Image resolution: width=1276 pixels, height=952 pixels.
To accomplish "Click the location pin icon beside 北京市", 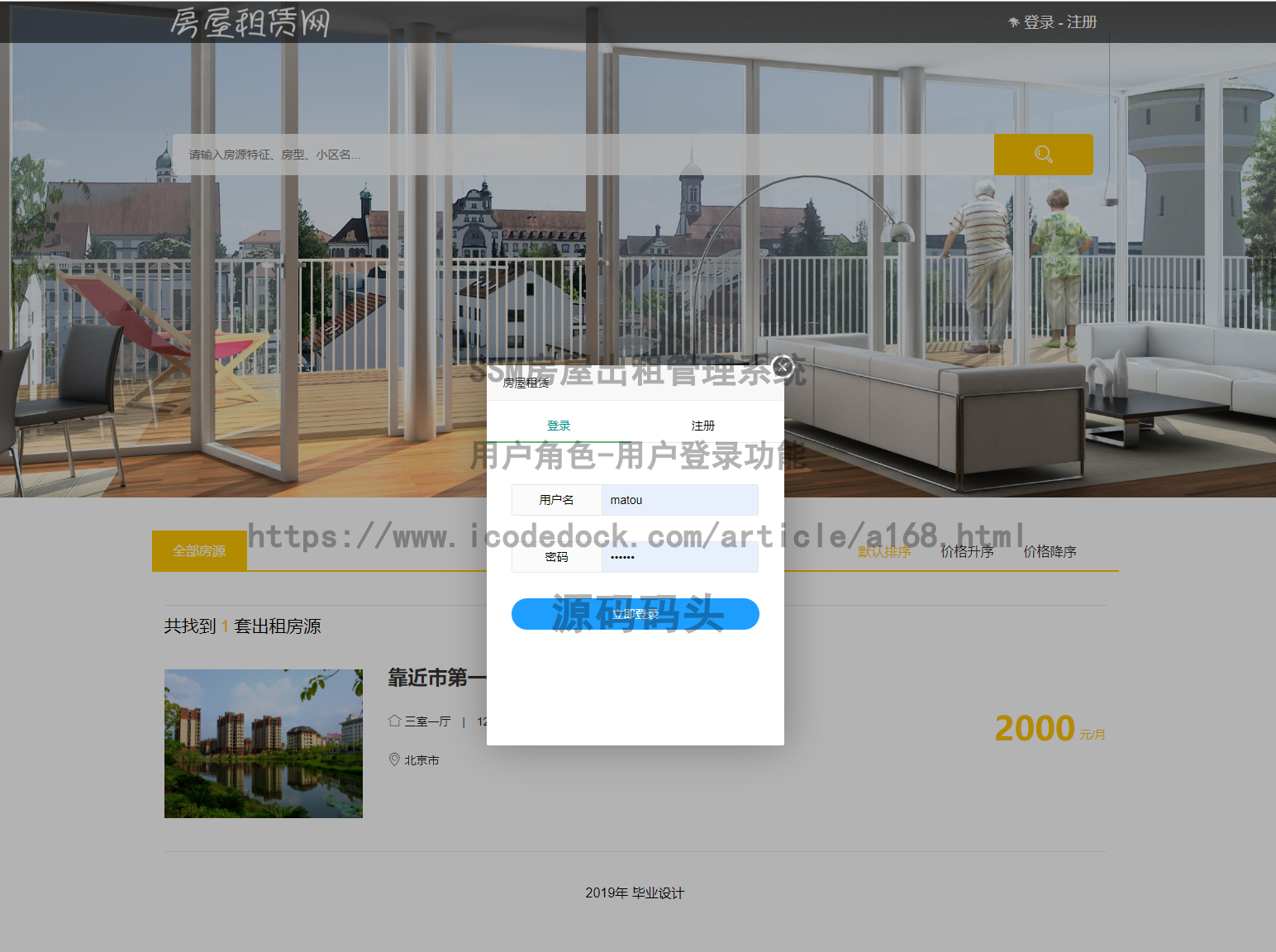I will tap(394, 759).
